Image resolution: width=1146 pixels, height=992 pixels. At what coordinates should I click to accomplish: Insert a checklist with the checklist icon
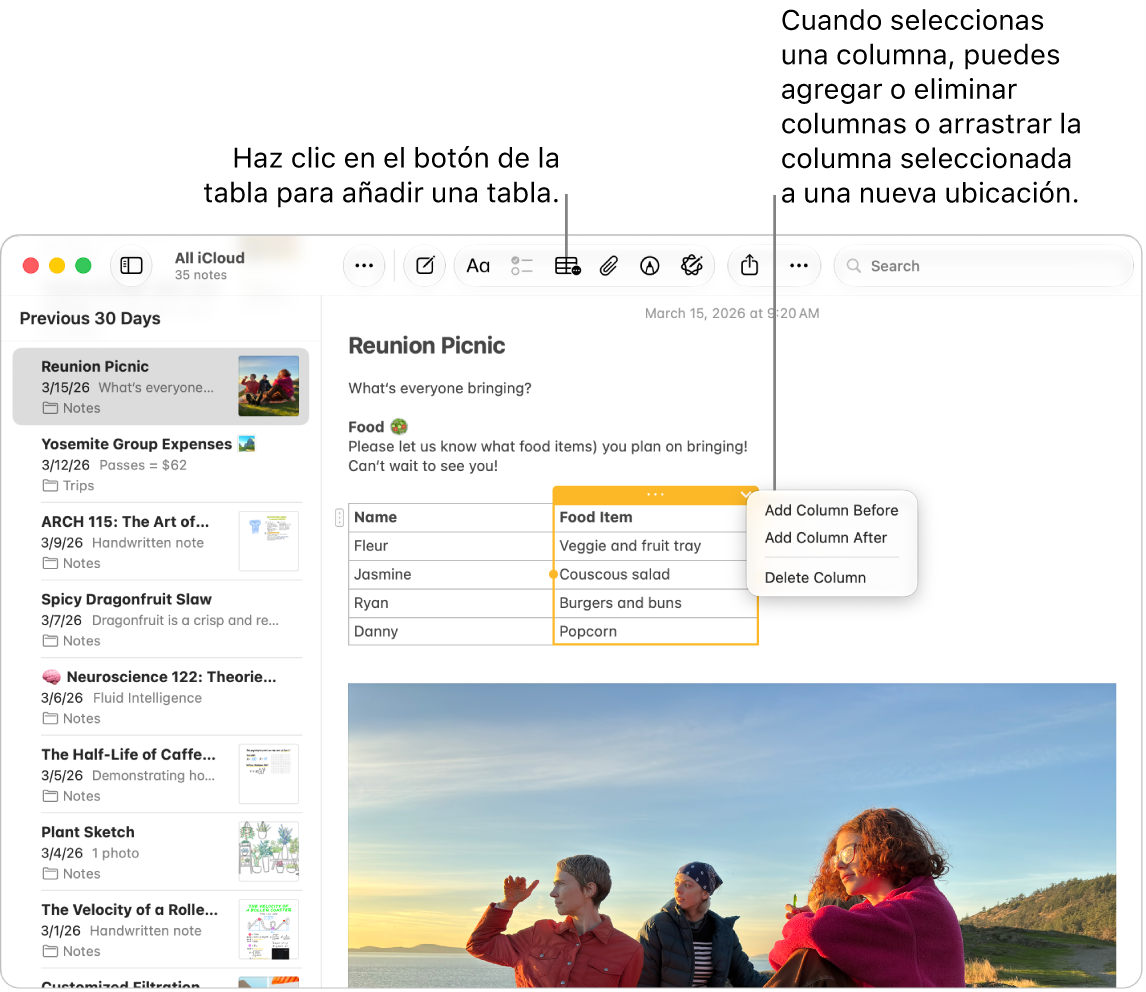click(x=522, y=265)
